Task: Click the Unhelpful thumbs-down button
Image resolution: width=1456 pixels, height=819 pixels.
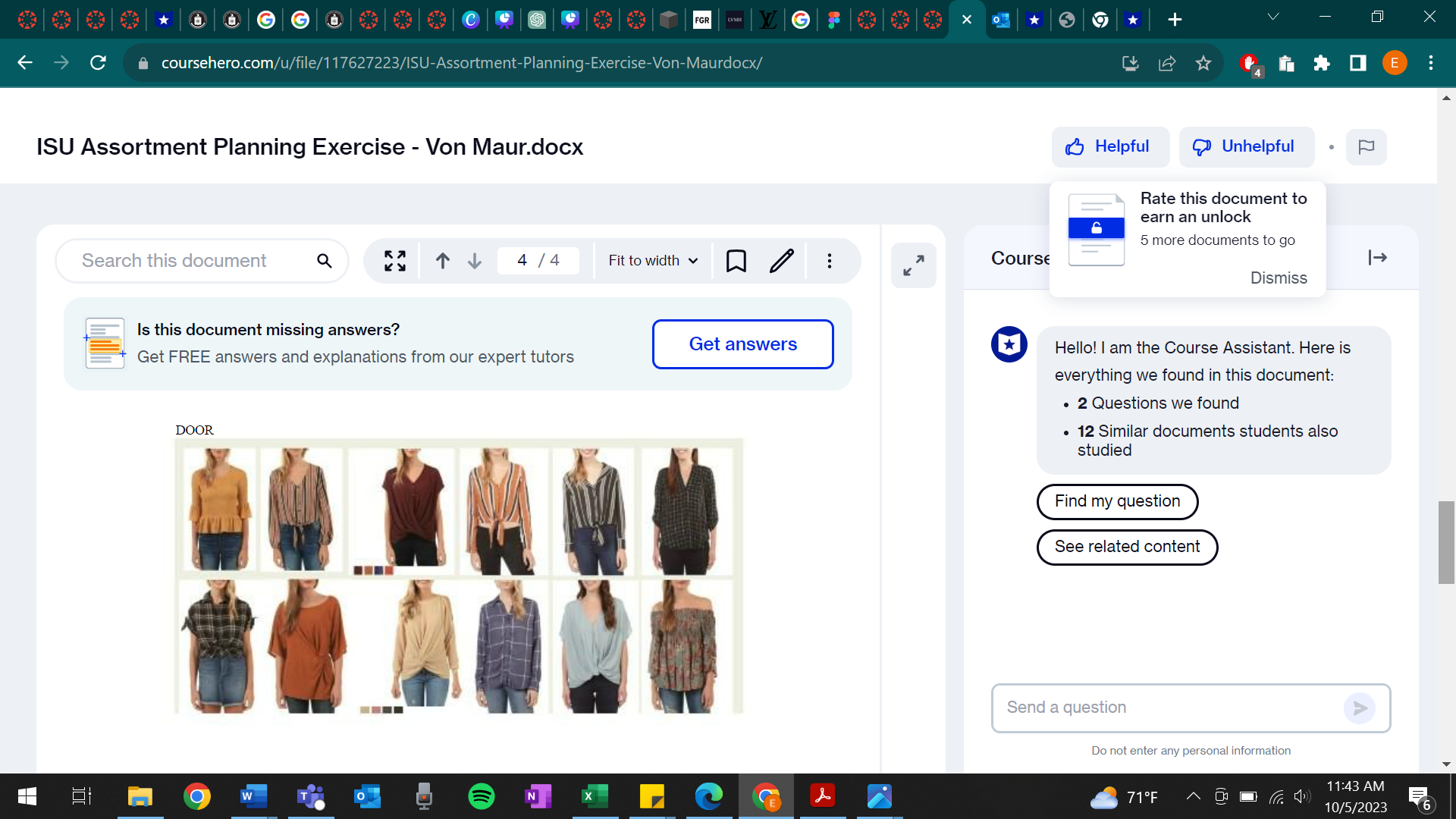Action: point(1246,147)
